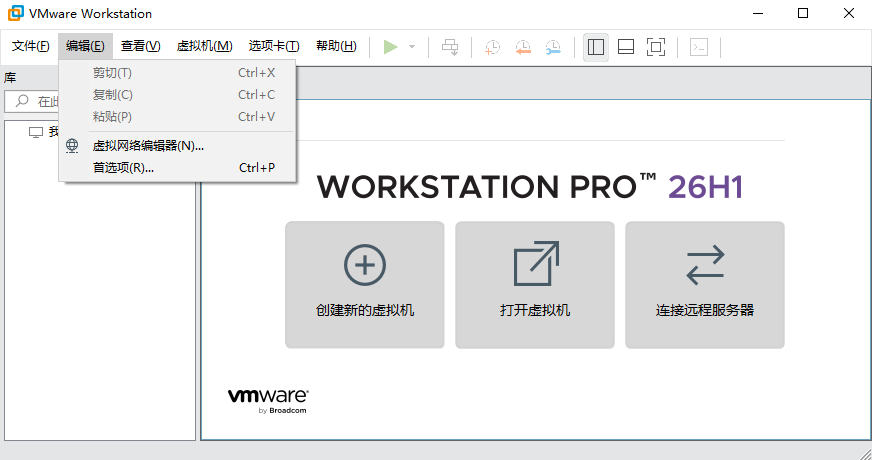Click 连接远程服务器 tile
The width and height of the screenshot is (872, 460).
click(705, 285)
